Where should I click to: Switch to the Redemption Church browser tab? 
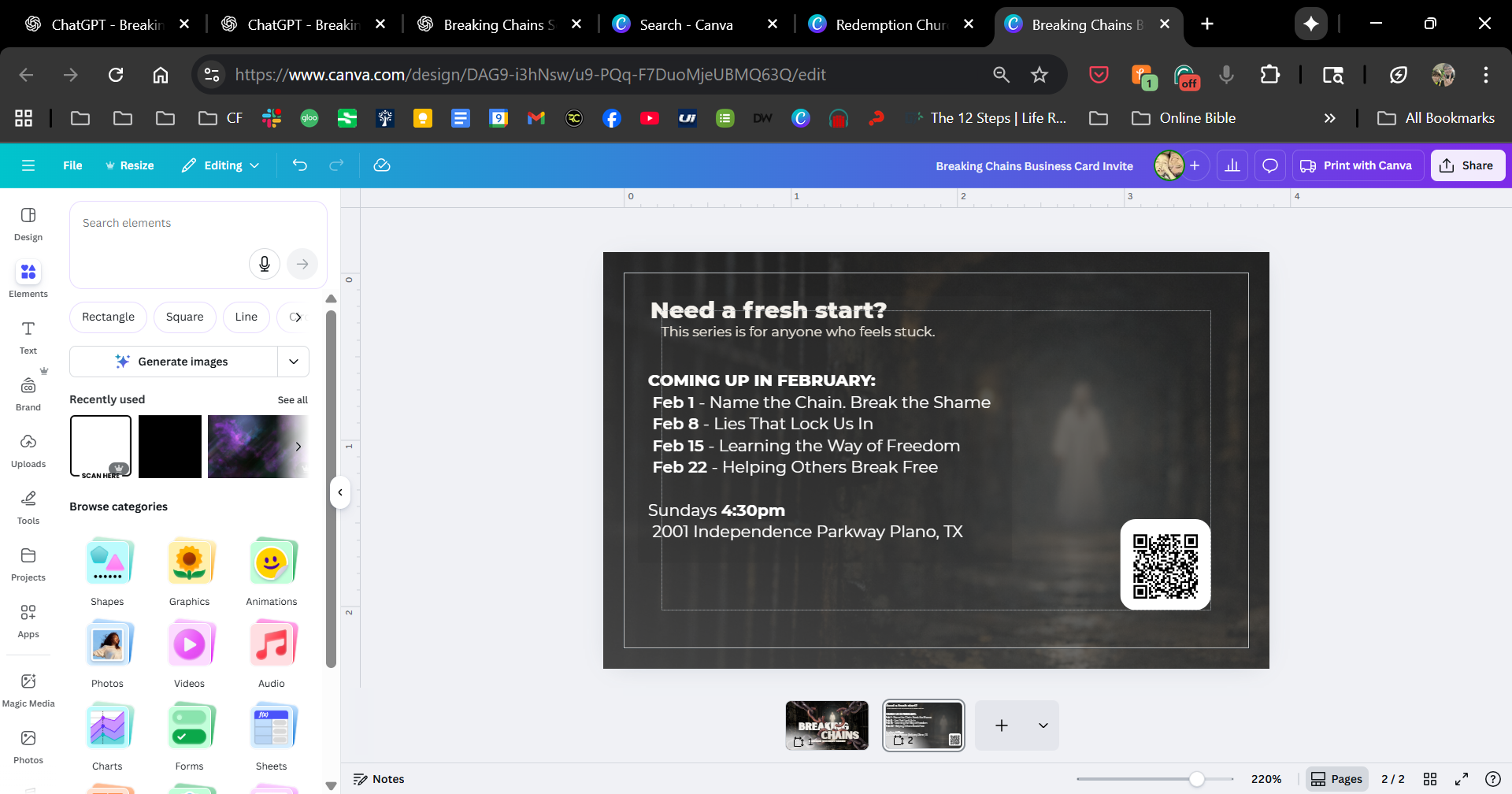890,24
